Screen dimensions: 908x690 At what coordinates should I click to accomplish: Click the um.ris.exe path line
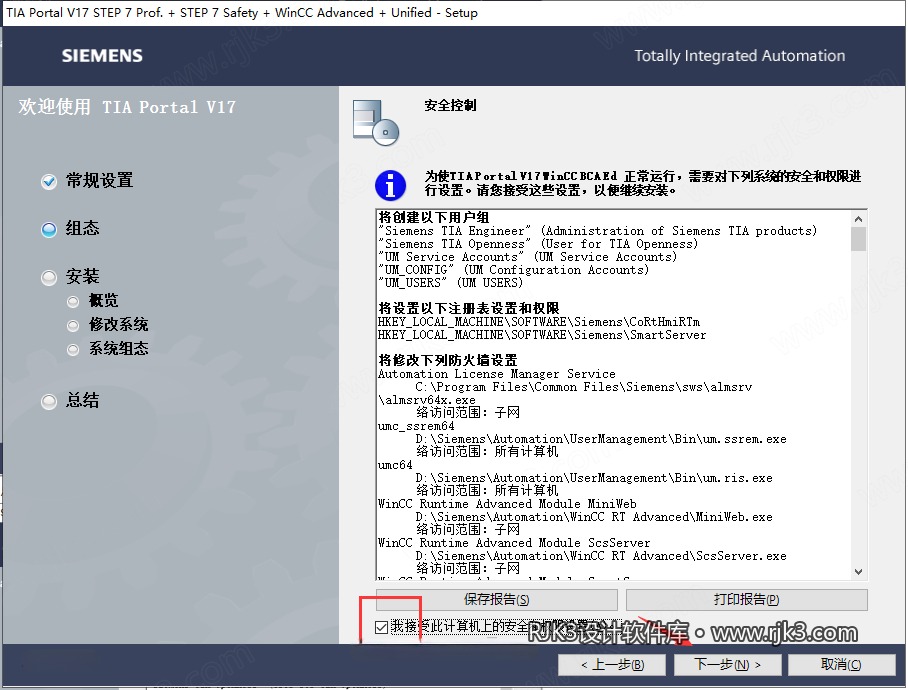tap(594, 478)
